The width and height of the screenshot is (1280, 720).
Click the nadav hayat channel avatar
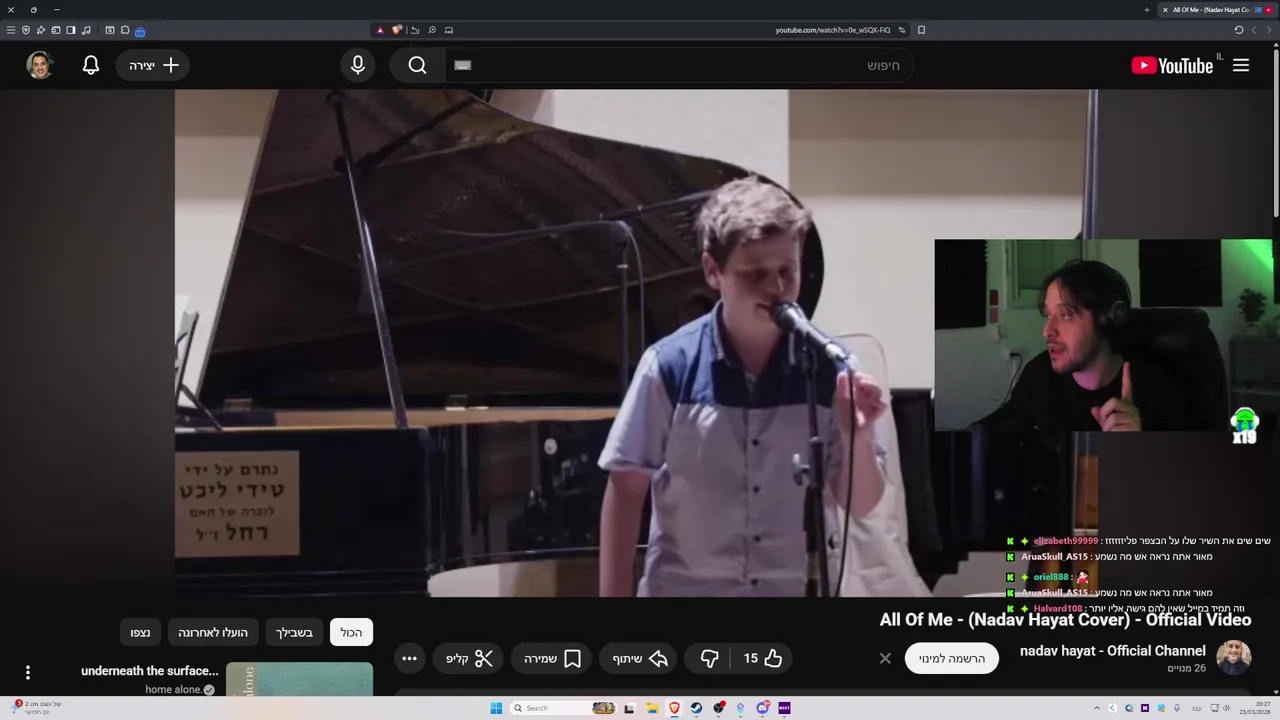coord(1233,658)
